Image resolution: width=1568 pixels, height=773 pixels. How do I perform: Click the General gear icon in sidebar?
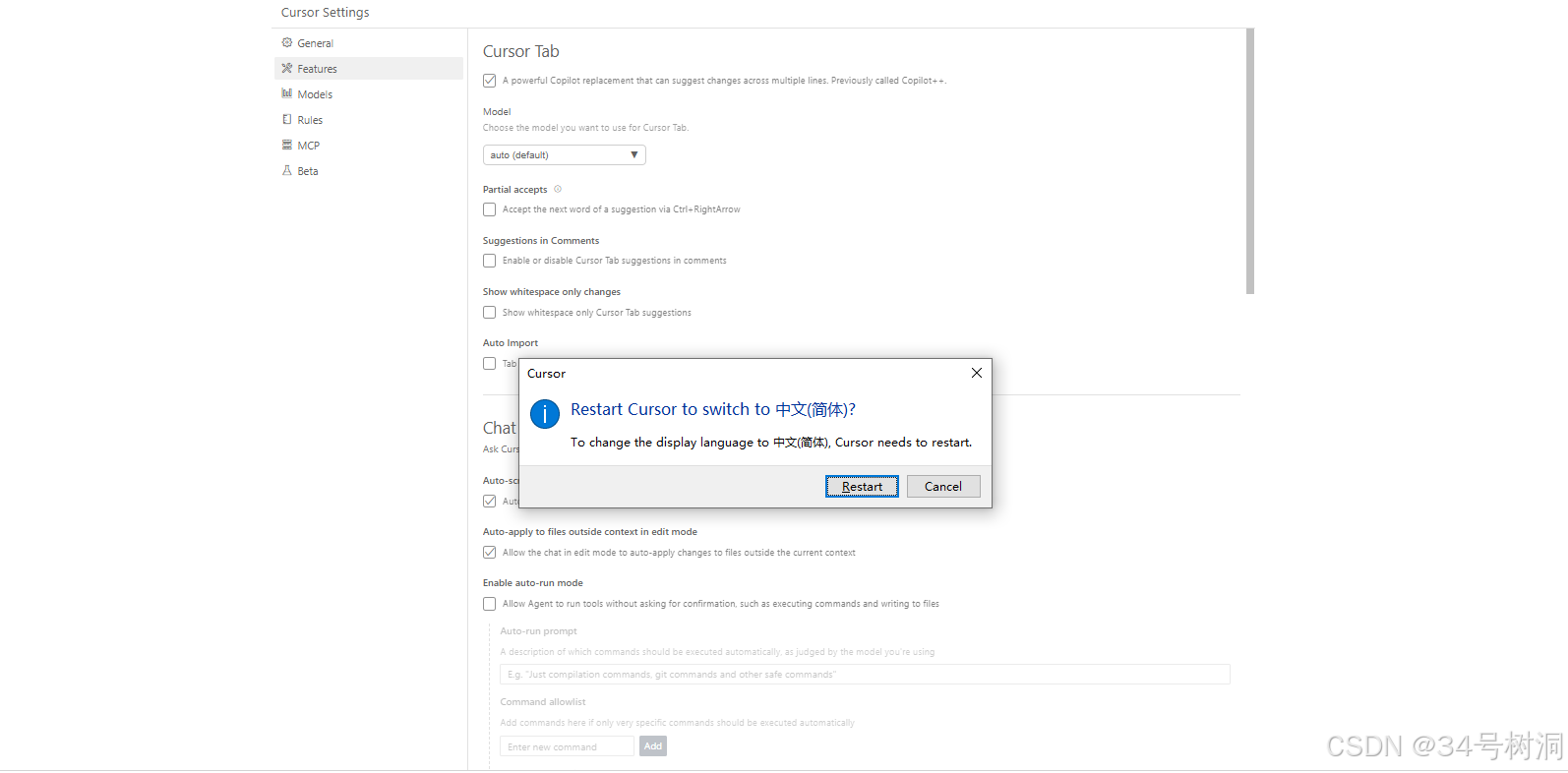287,42
